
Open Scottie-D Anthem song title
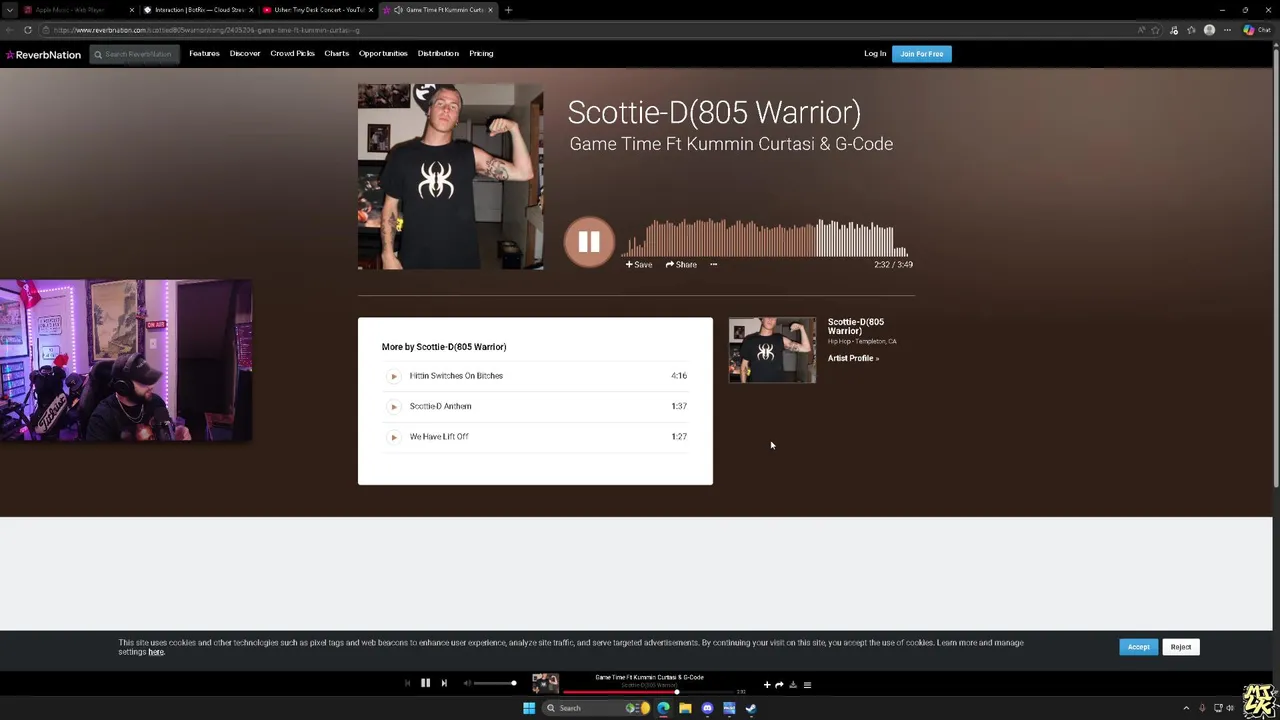pyautogui.click(x=440, y=406)
